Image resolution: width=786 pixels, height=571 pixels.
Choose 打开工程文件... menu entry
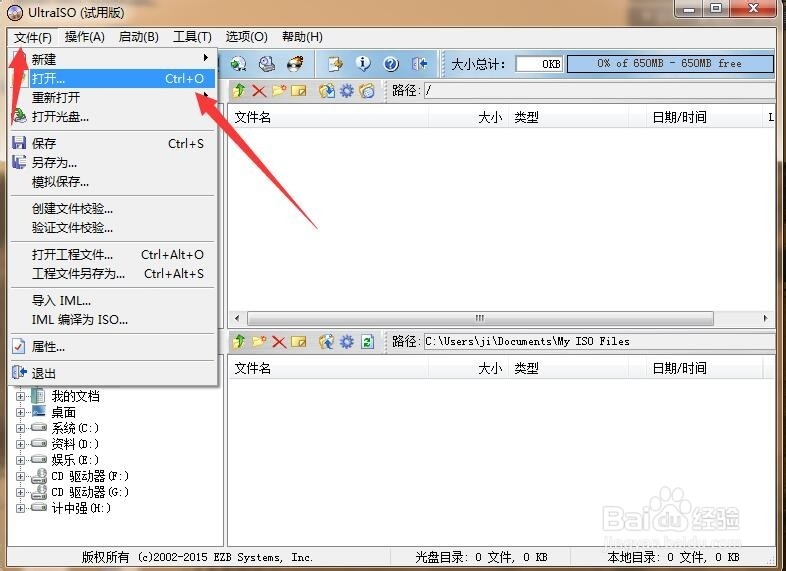coord(113,255)
